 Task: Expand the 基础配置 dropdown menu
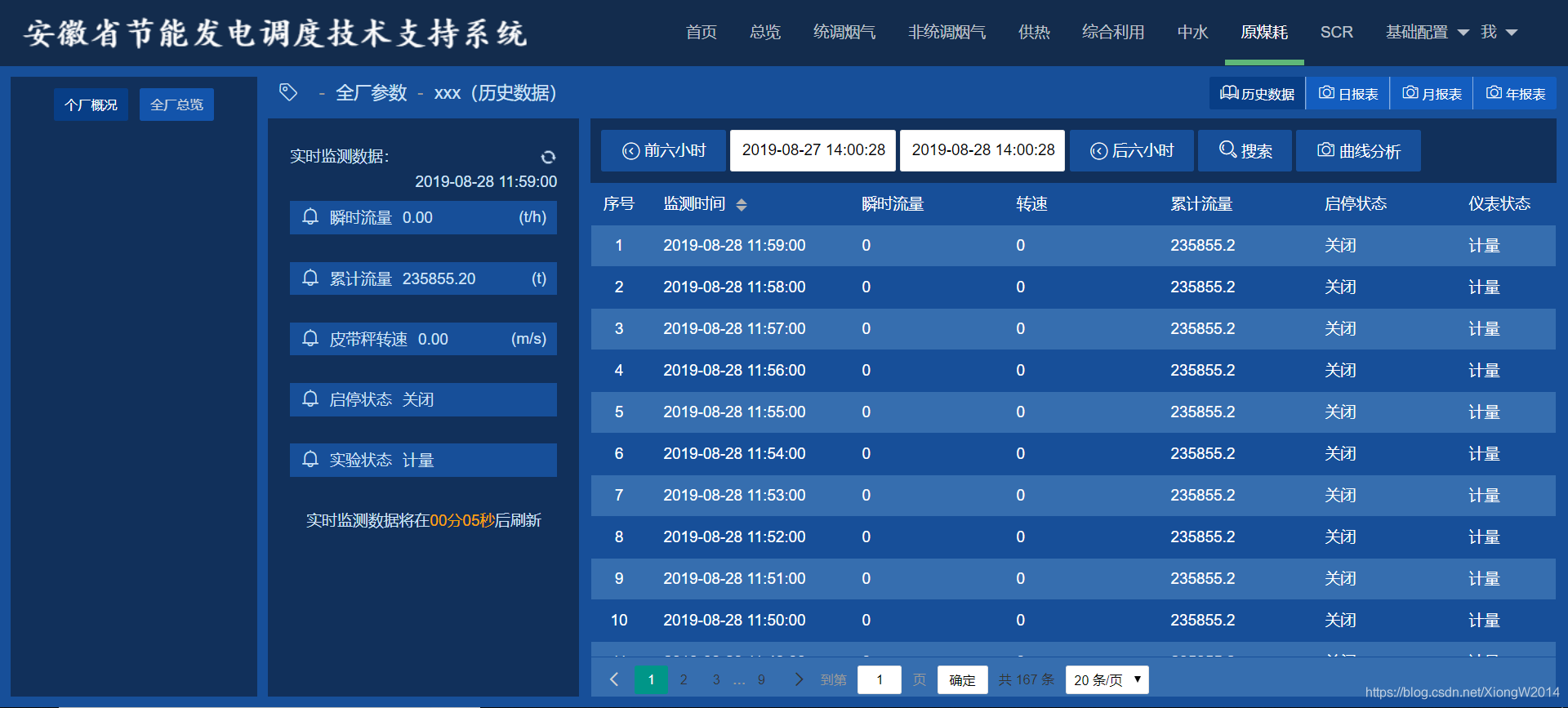[1427, 32]
